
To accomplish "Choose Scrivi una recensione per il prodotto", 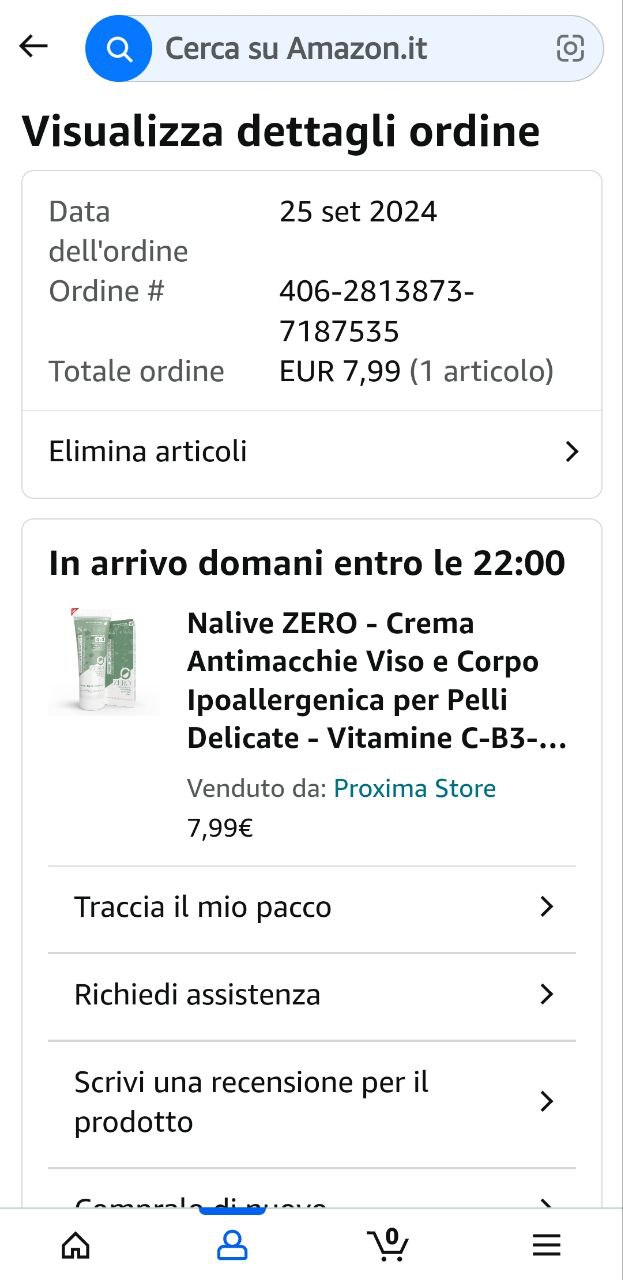I will 251,1102.
